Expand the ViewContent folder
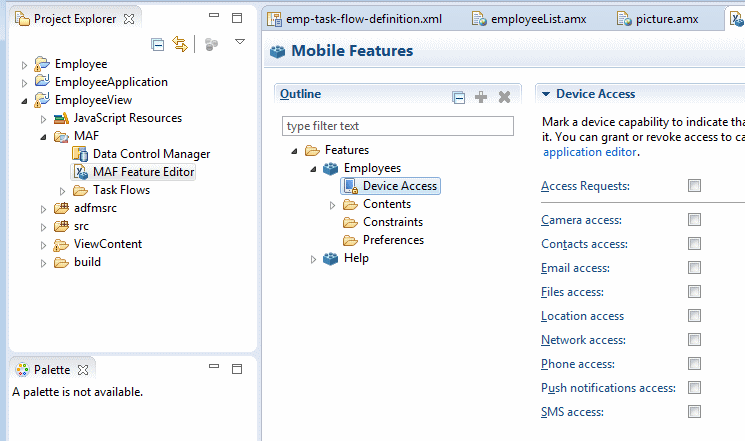This screenshot has width=745, height=441. (x=43, y=246)
